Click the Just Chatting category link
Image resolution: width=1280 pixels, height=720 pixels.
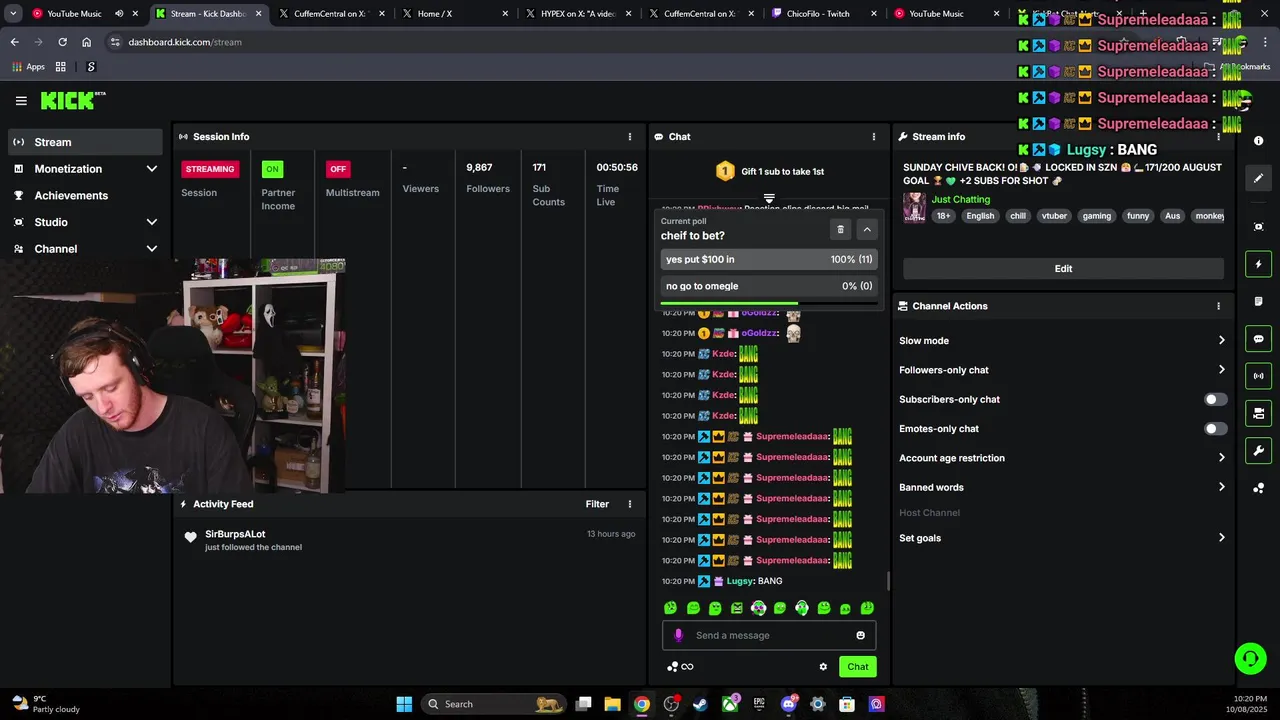point(961,200)
